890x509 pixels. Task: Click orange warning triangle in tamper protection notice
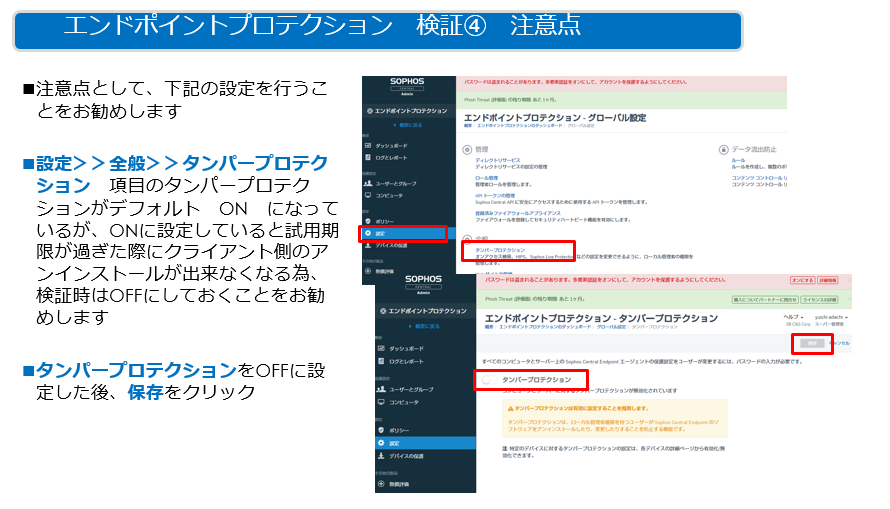510,408
